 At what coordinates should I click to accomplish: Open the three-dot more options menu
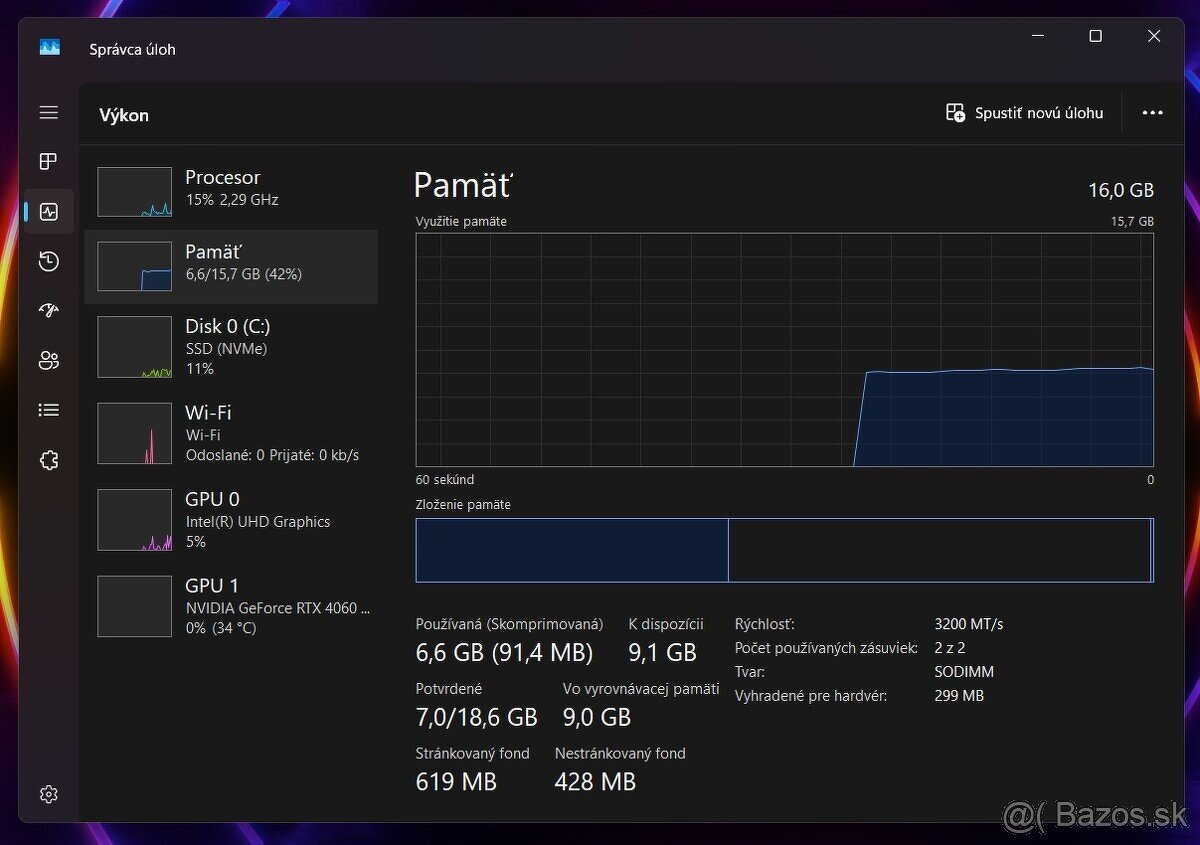tap(1152, 113)
